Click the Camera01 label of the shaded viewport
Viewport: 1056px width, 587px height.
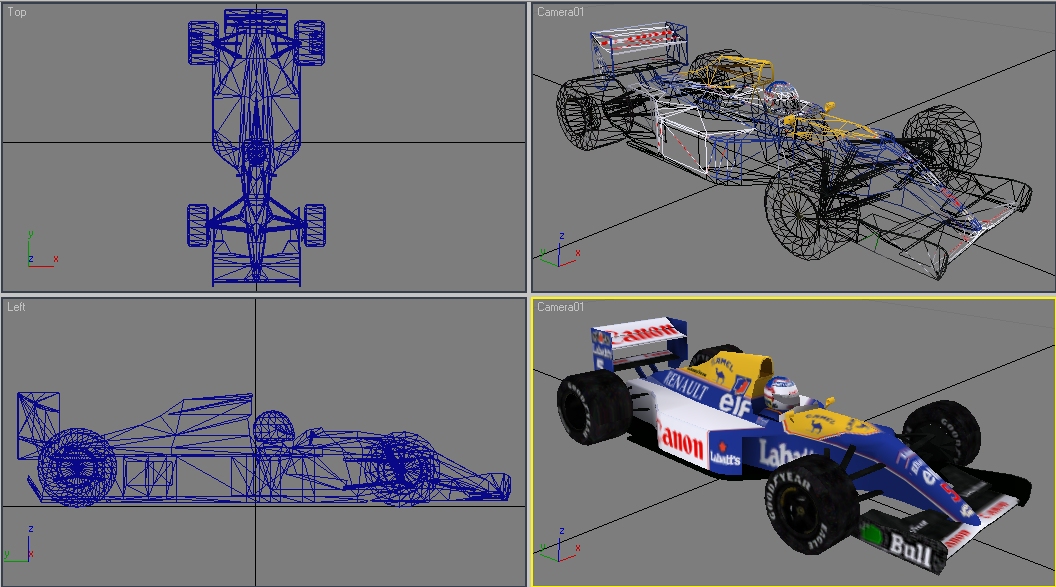pos(560,307)
